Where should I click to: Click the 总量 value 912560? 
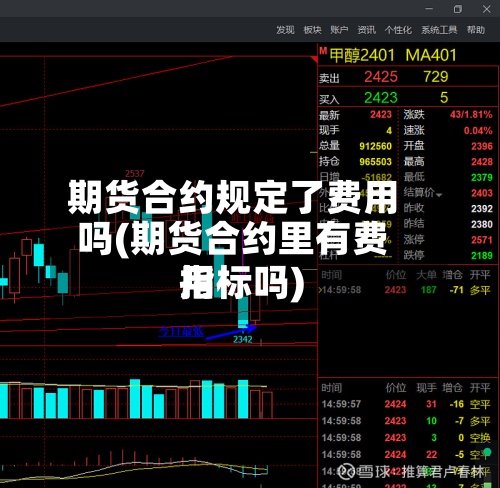[375, 146]
